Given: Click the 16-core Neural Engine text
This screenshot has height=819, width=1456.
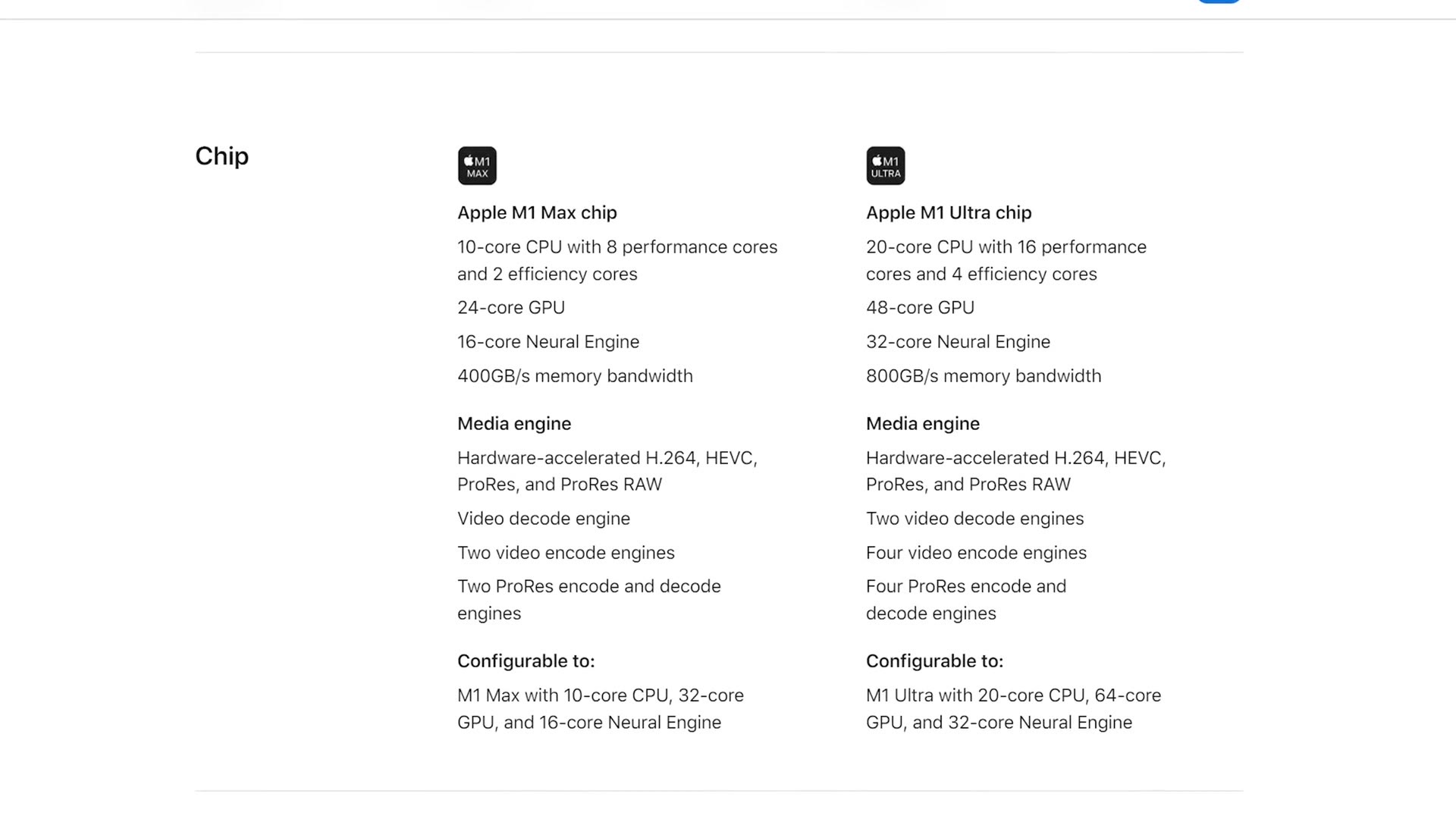Looking at the screenshot, I should [548, 342].
